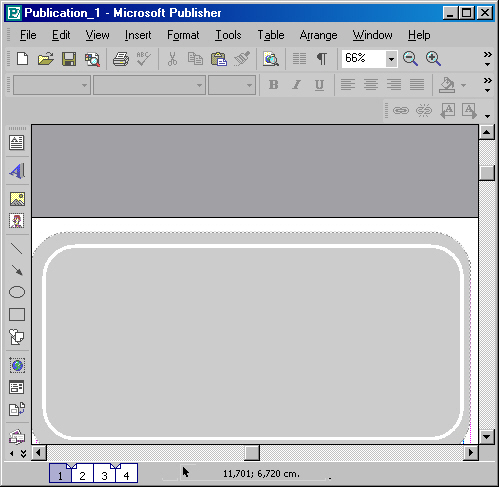The image size is (499, 487).
Task: Expand the standard toolbar overflow chevron
Action: (488, 59)
